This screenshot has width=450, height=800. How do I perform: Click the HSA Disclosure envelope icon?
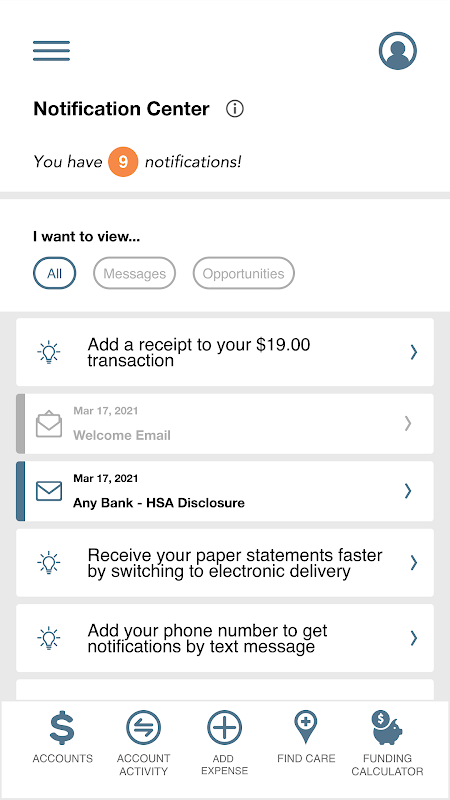(x=49, y=491)
